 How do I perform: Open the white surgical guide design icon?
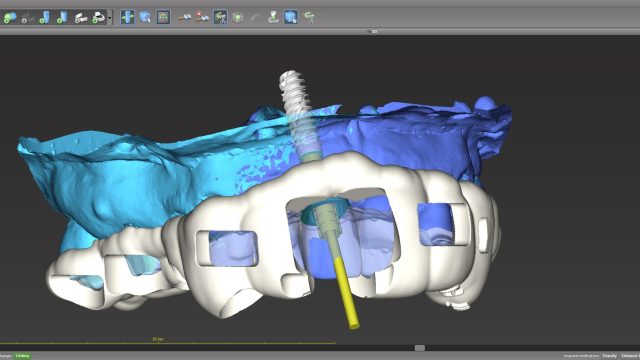(81, 18)
